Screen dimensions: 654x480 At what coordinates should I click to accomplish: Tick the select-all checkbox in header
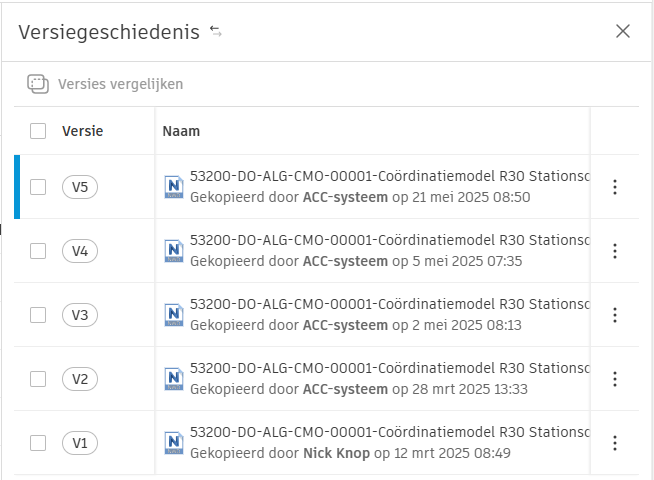(38, 131)
